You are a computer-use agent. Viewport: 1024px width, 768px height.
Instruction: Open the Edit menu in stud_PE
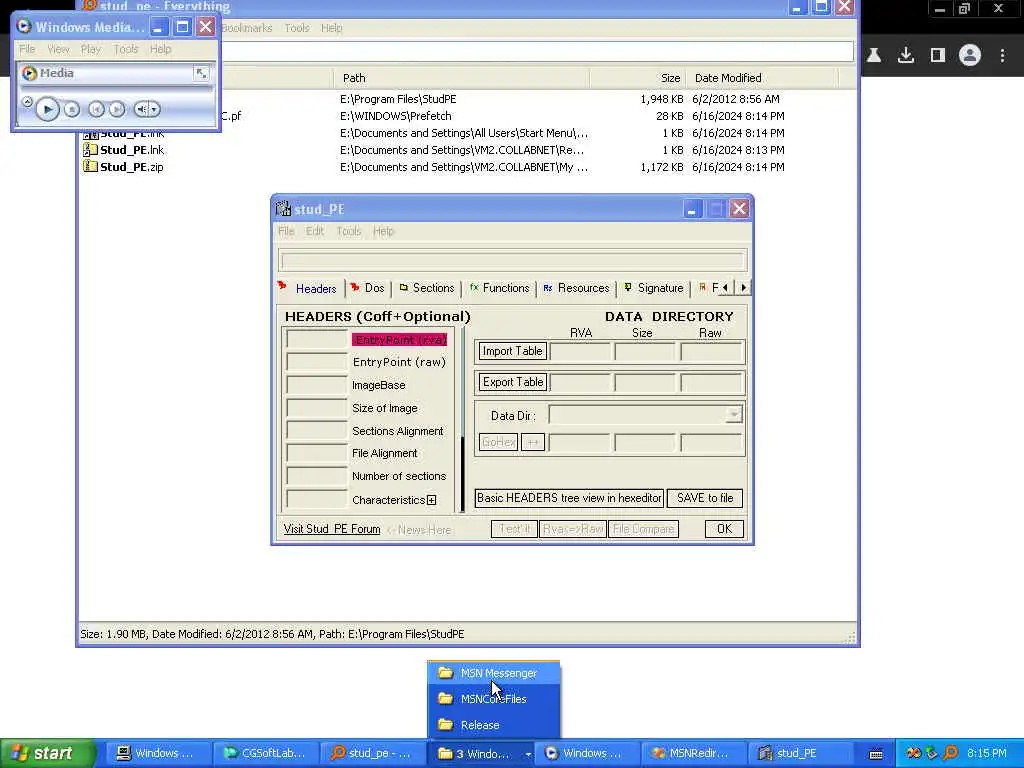click(x=315, y=231)
